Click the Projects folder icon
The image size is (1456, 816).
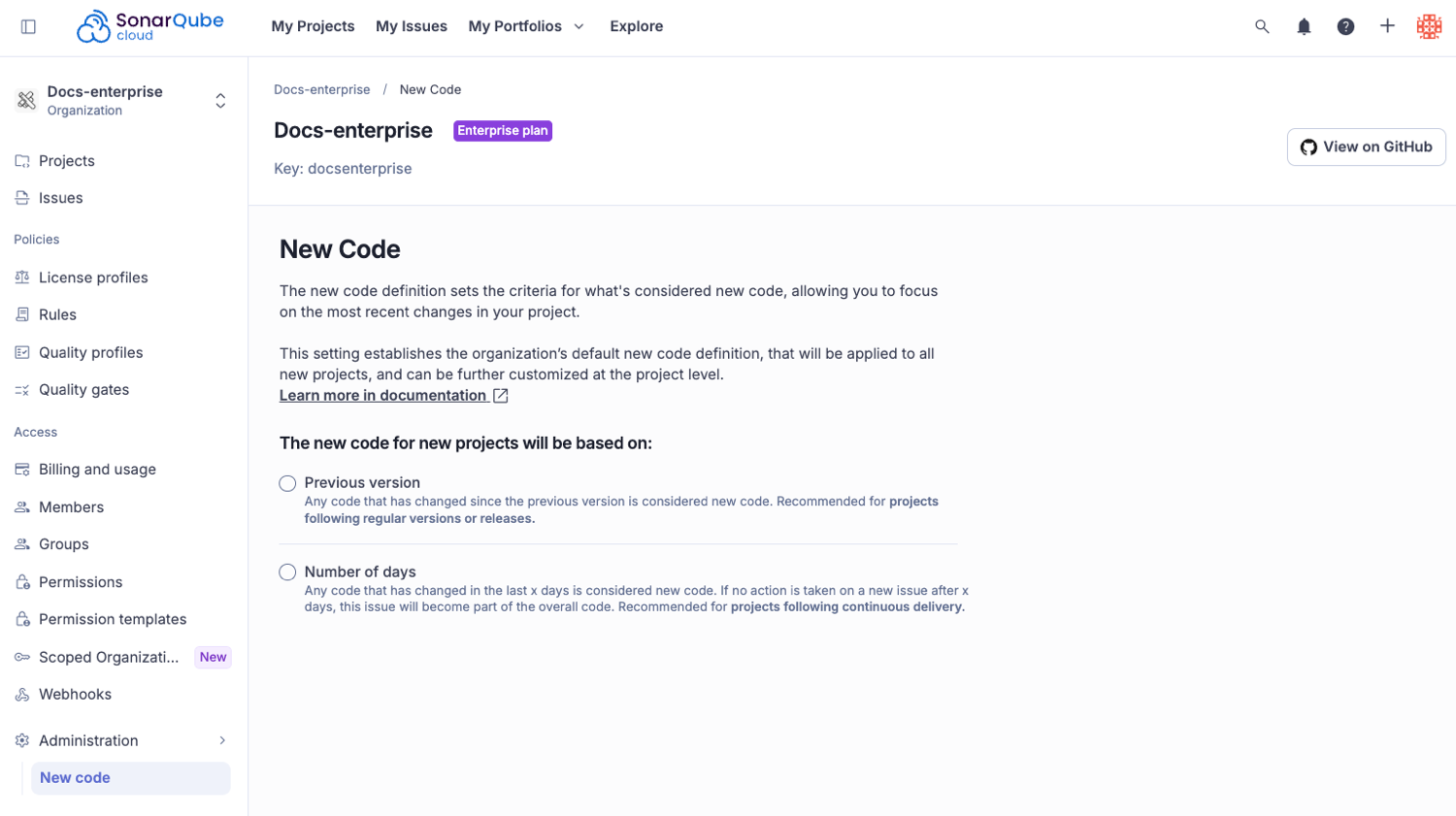coord(22,161)
